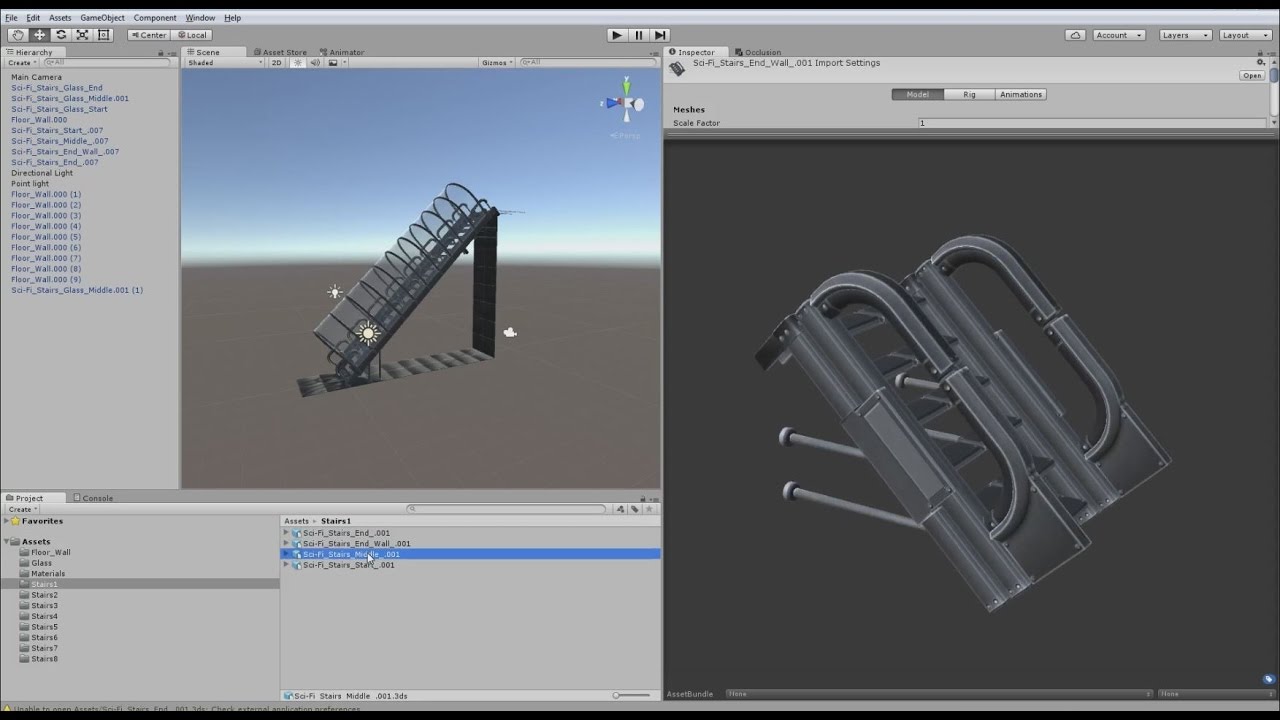Click the asset label tag icon in preview

(1268, 679)
